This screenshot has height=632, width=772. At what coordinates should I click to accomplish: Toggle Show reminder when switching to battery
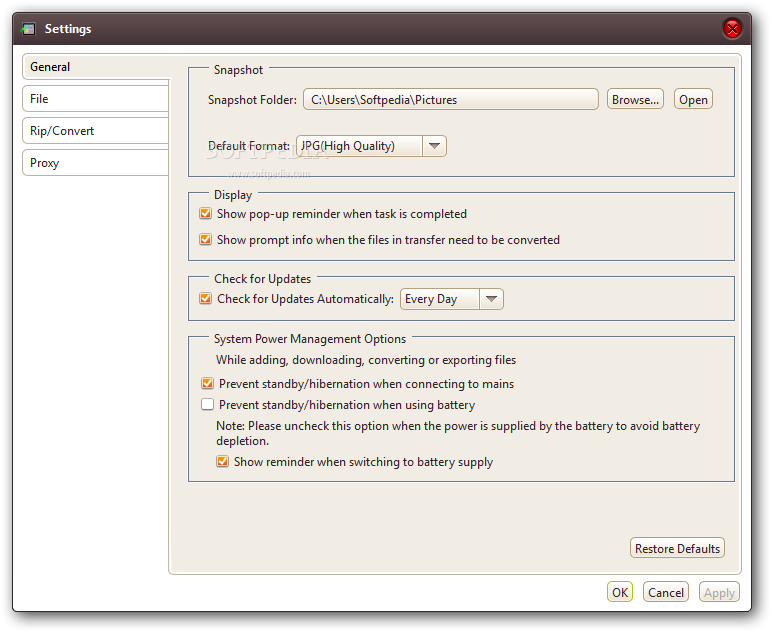(223, 462)
